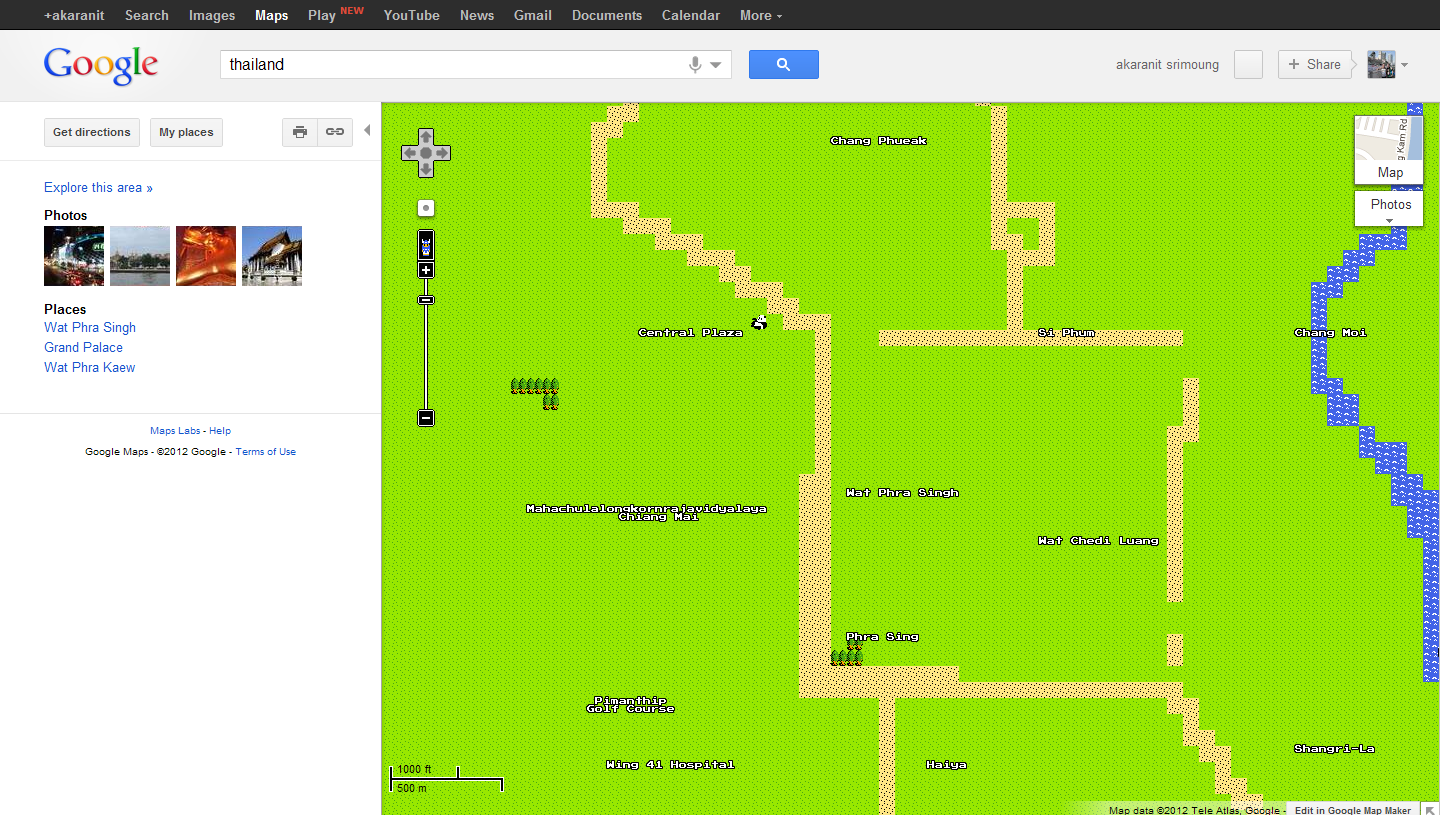Viewport: 1440px width, 815px height.
Task: Open Maps Labs link
Action: point(175,431)
